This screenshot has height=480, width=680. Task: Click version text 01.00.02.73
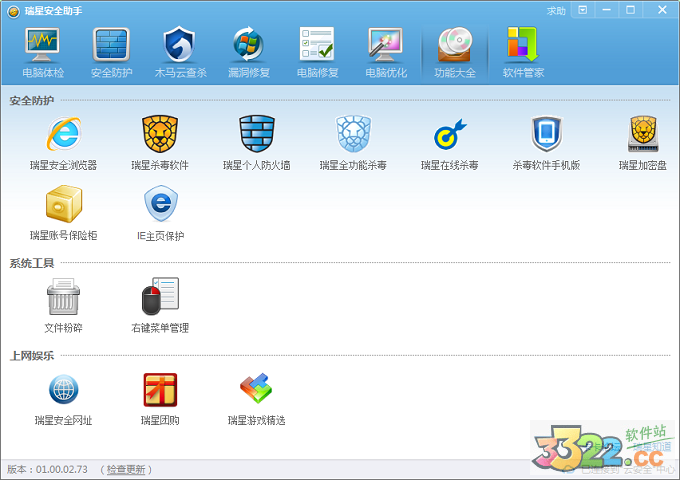(62, 469)
